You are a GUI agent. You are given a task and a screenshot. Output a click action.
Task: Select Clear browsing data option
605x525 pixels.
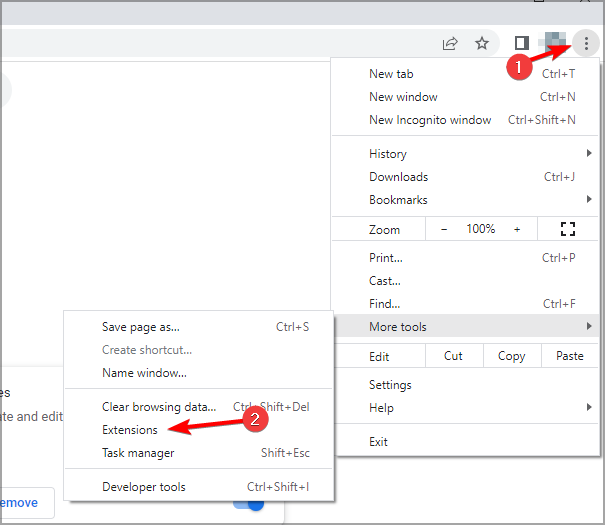point(159,407)
